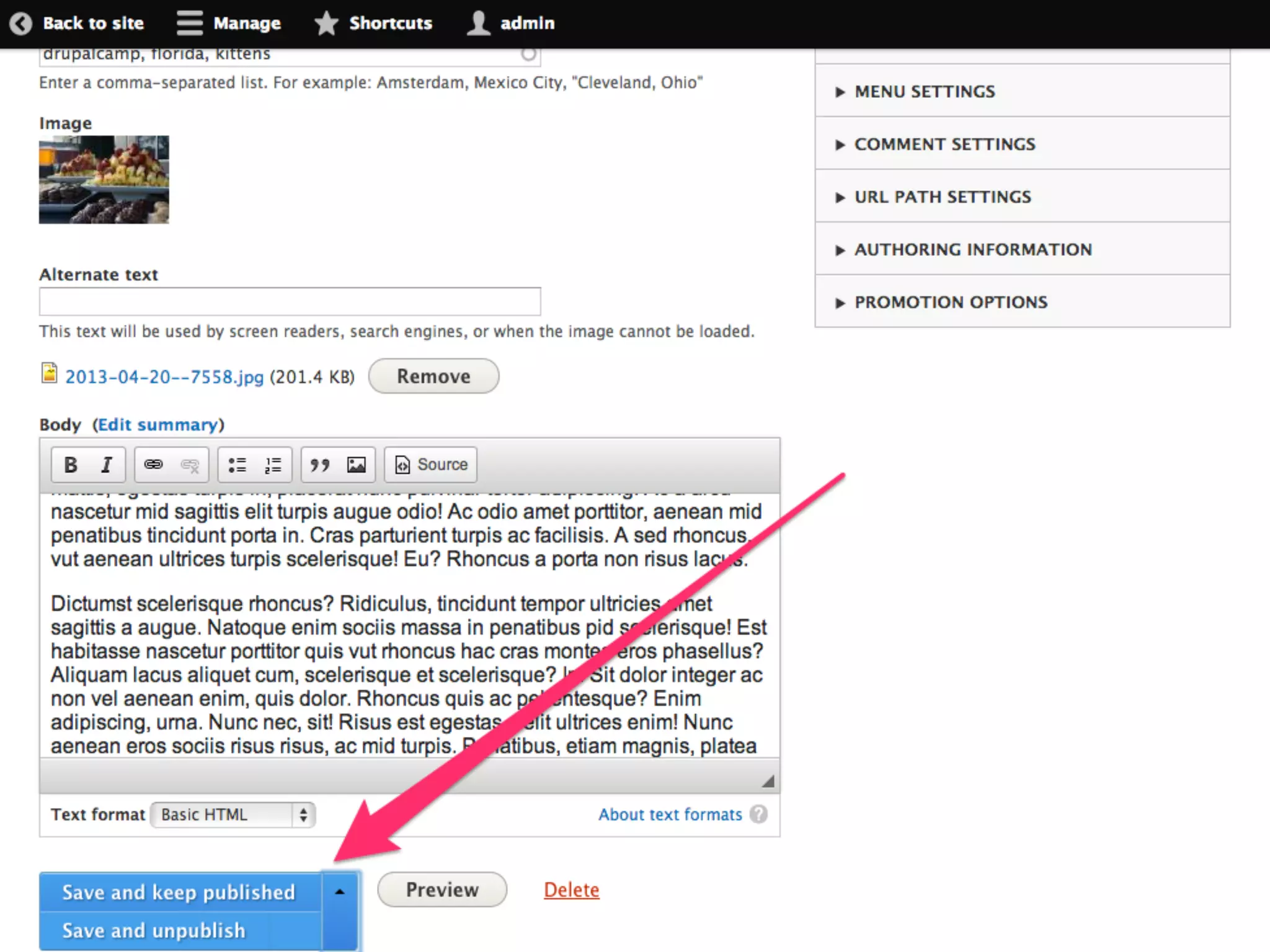Add a block quote

(320, 464)
